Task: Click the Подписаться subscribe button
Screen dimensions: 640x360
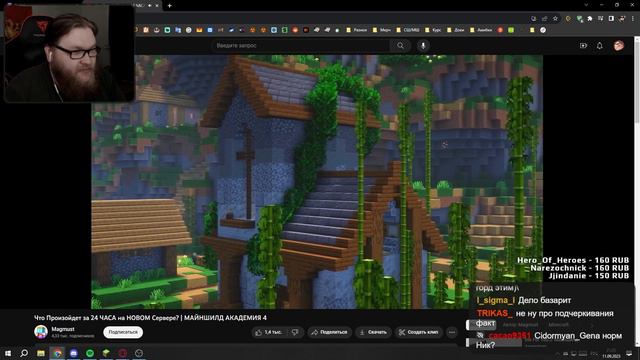Action: tap(123, 332)
